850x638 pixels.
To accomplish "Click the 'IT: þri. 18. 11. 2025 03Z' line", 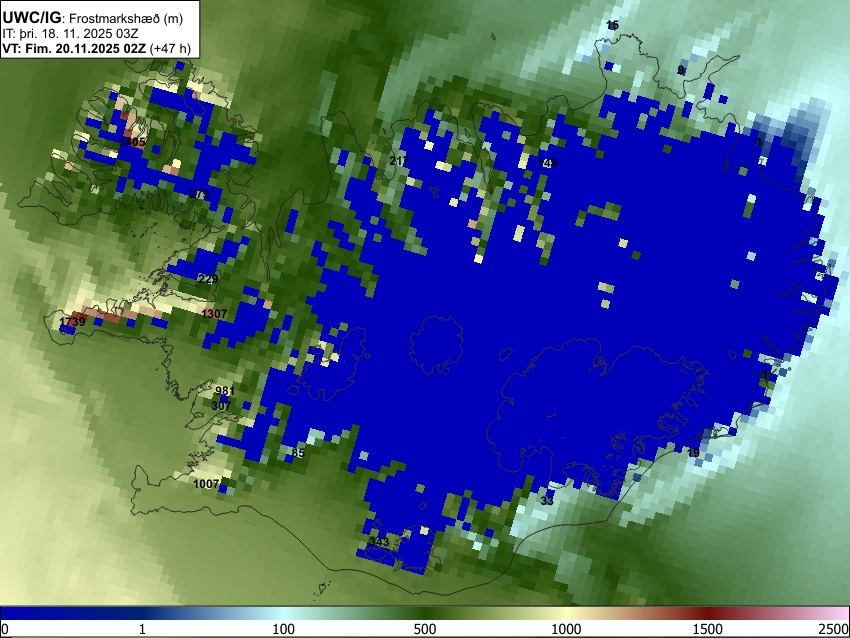I will pyautogui.click(x=70, y=34).
